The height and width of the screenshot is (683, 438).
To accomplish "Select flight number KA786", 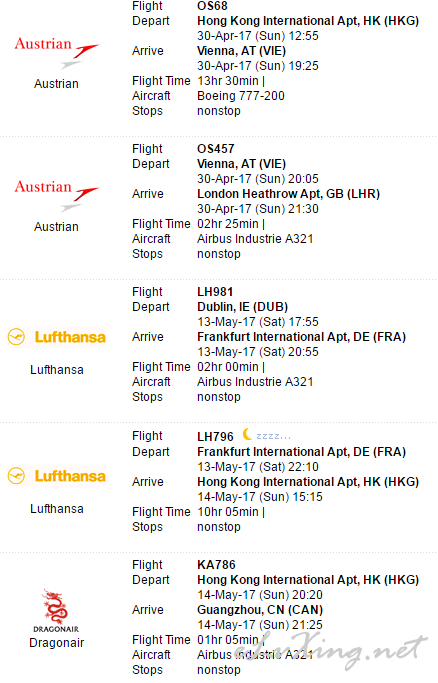I will (216, 565).
